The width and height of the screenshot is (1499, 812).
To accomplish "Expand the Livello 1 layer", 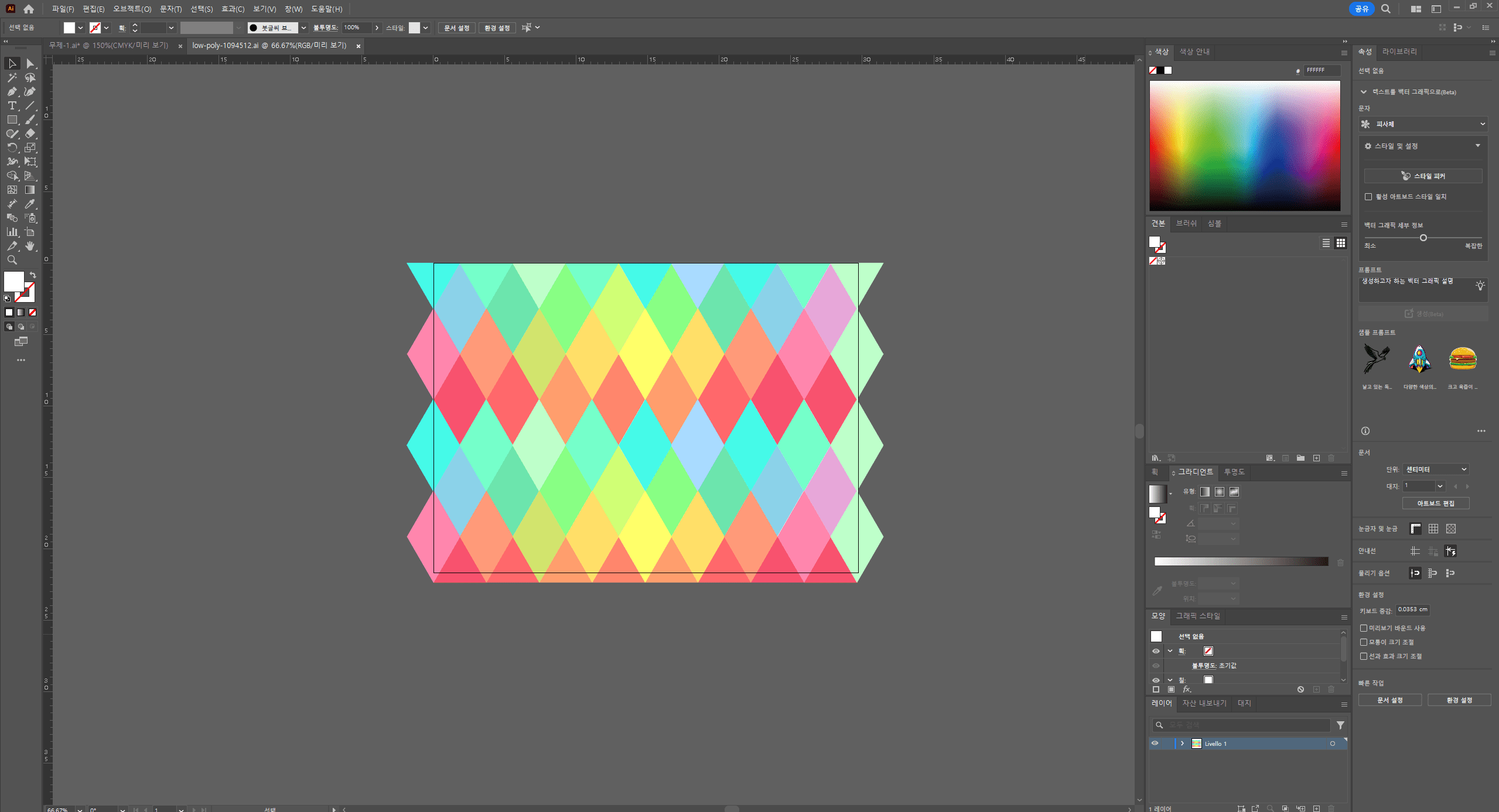I will (x=1182, y=744).
